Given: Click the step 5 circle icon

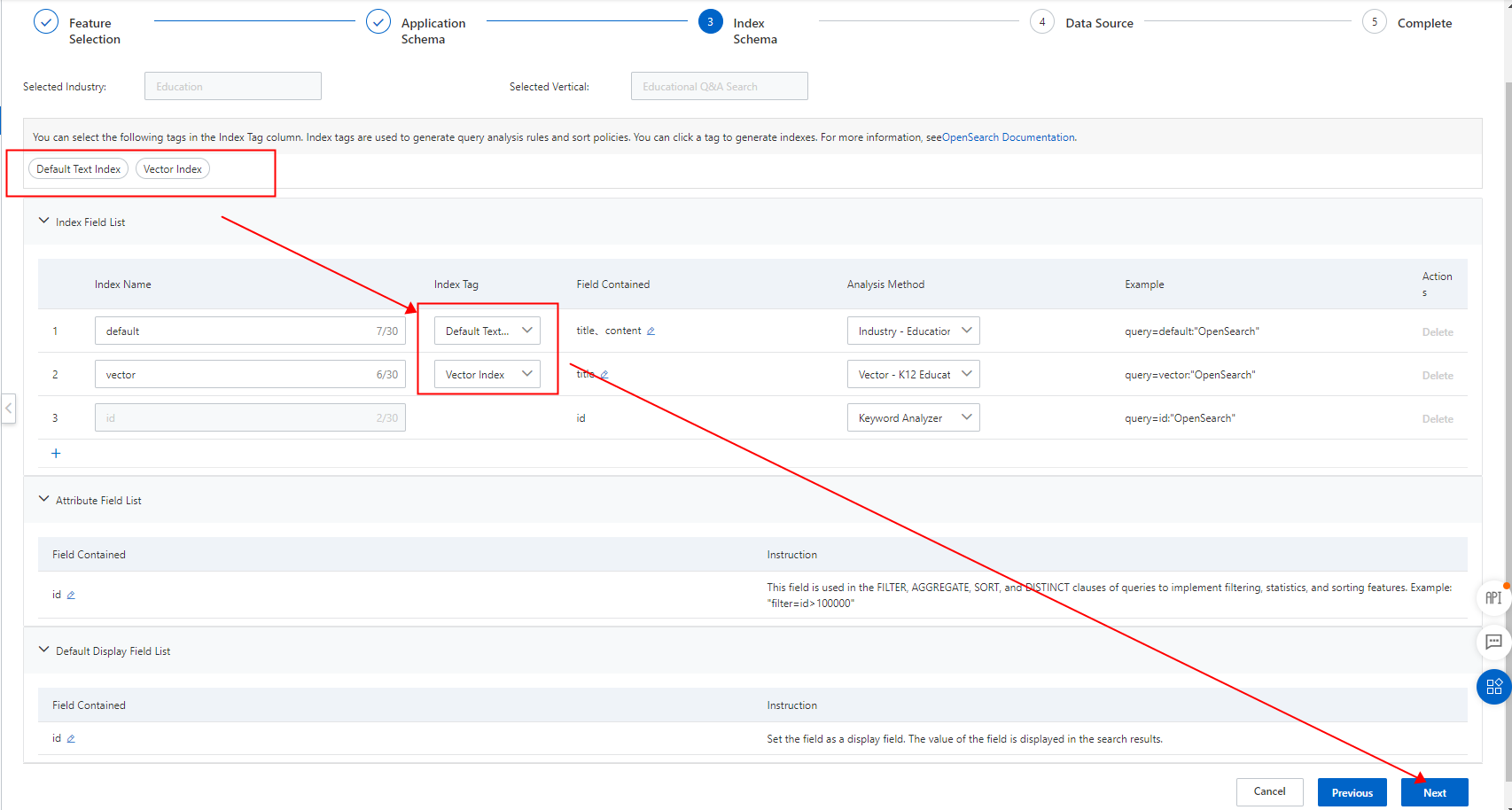Looking at the screenshot, I should (x=1375, y=22).
